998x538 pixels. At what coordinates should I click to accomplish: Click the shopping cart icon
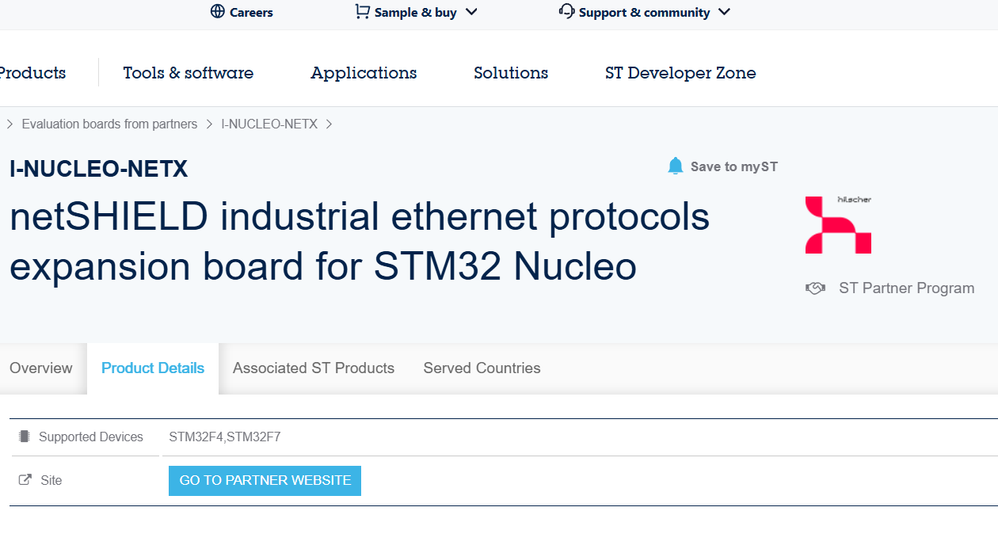pyautogui.click(x=362, y=11)
